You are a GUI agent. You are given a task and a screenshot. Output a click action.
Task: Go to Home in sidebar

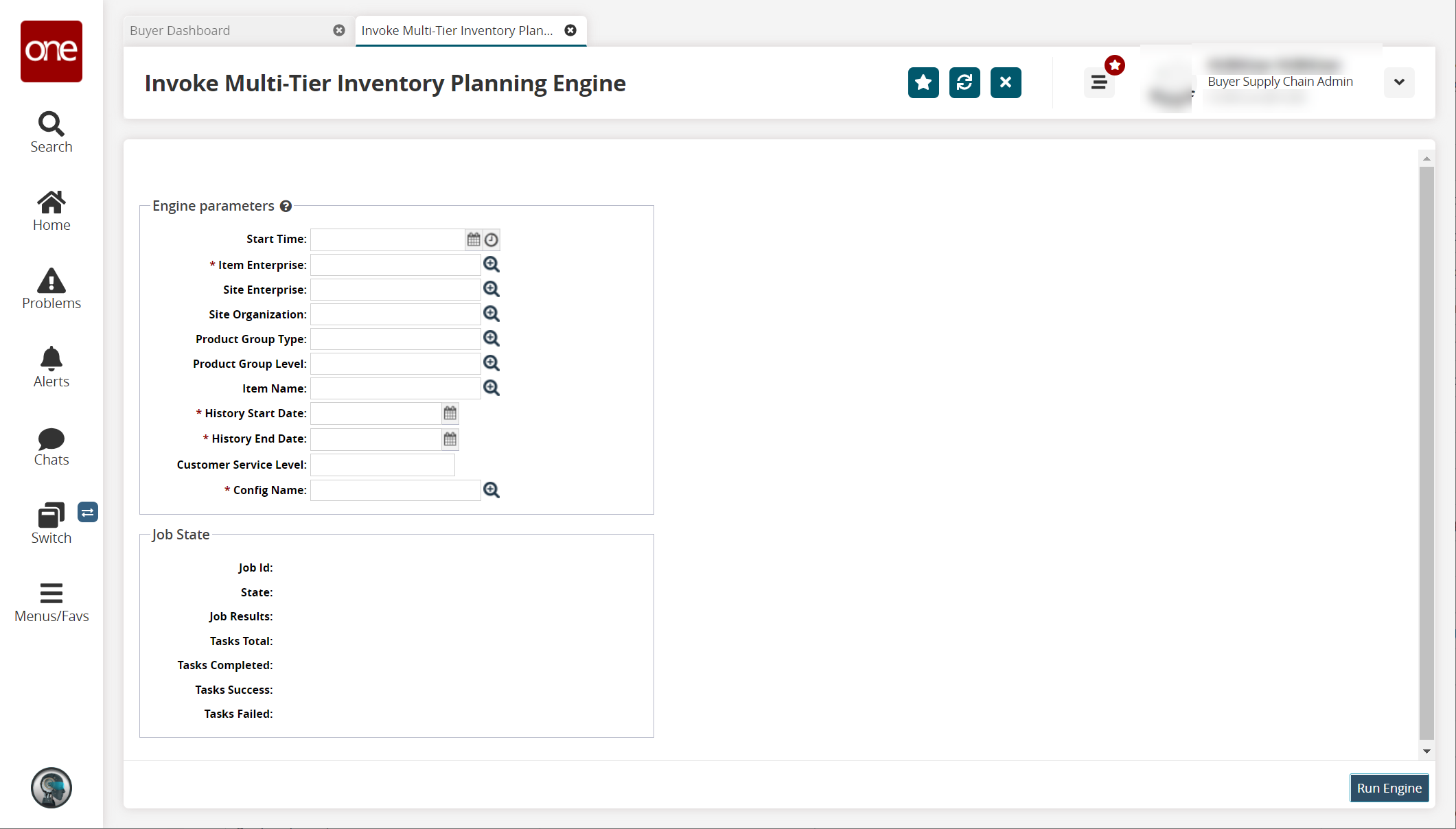(51, 210)
